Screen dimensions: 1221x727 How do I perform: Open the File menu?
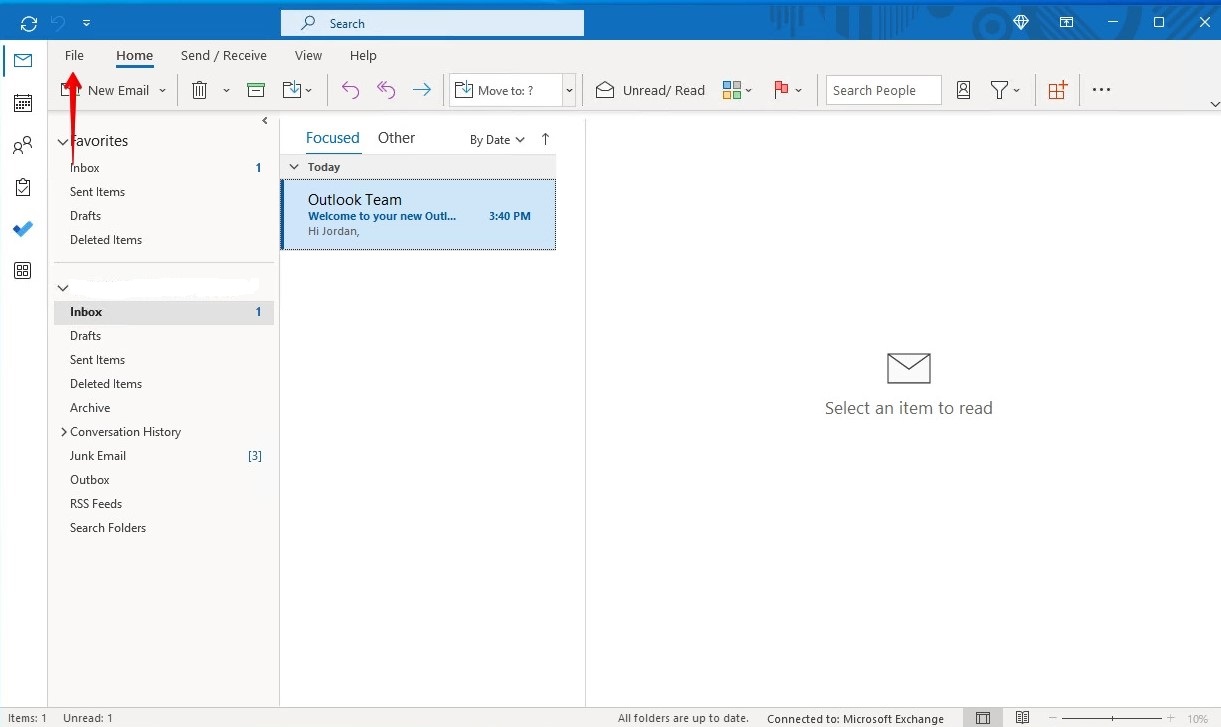coord(74,56)
